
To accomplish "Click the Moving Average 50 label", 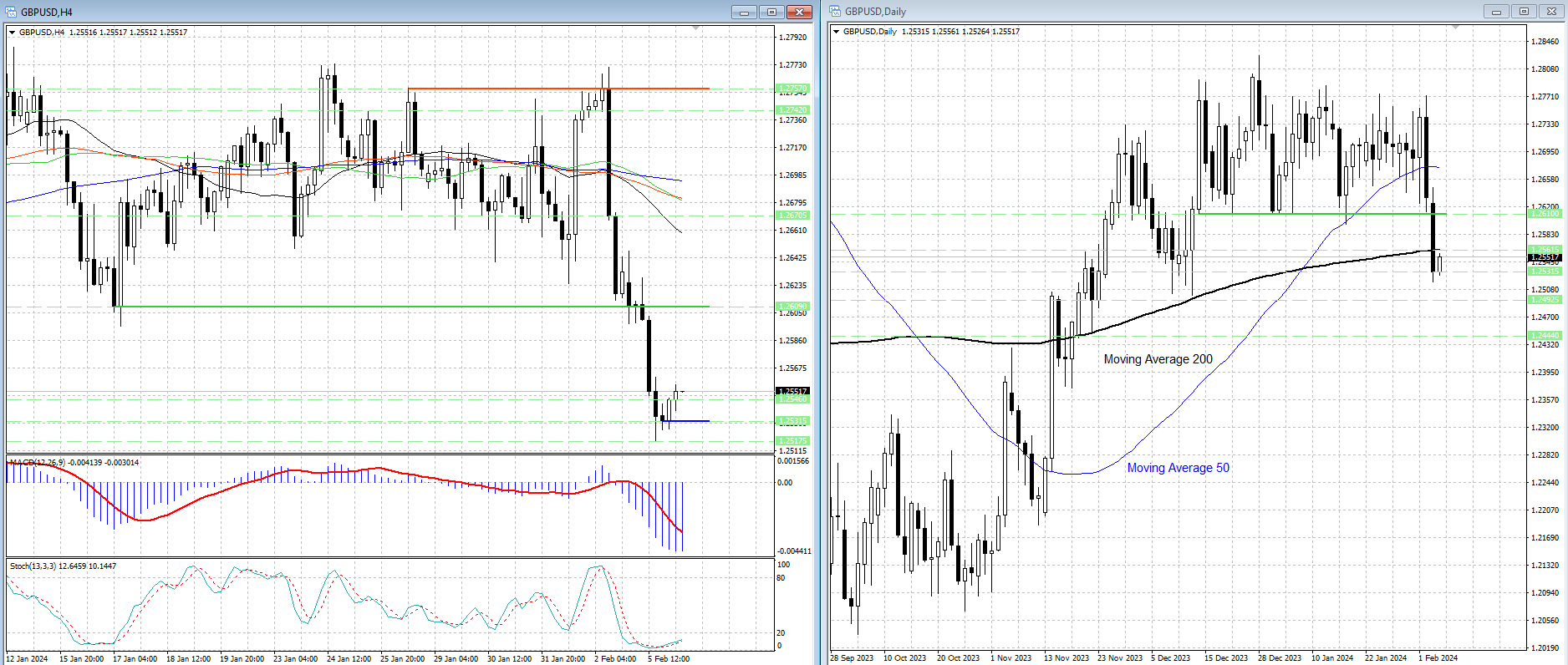I will (1178, 468).
